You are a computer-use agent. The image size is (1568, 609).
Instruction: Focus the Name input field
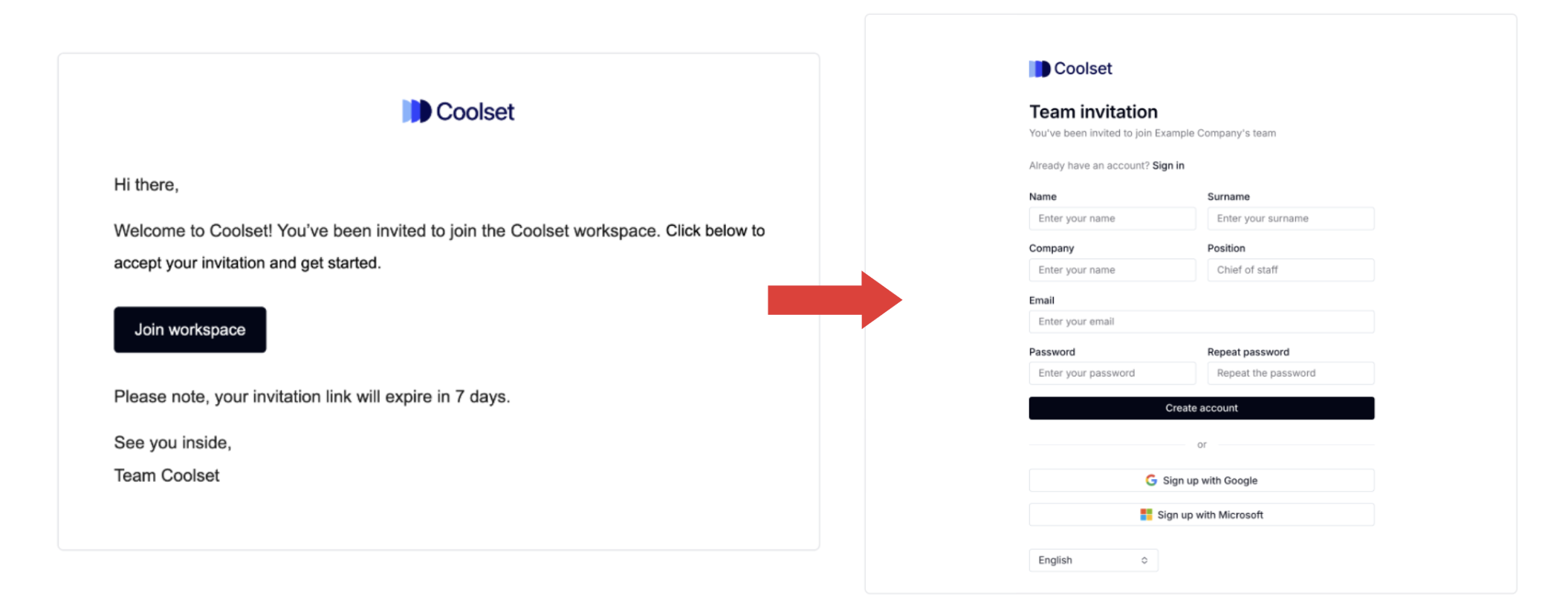(1112, 218)
